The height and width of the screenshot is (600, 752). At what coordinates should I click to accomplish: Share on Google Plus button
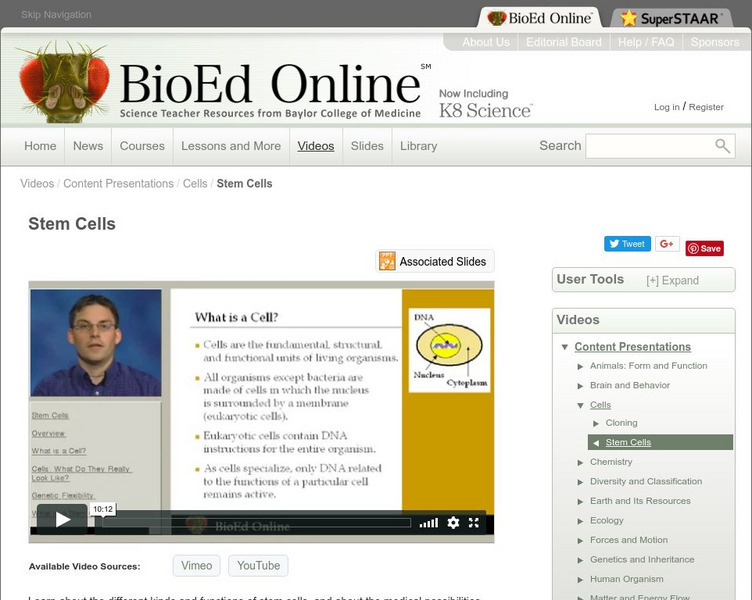pos(667,244)
